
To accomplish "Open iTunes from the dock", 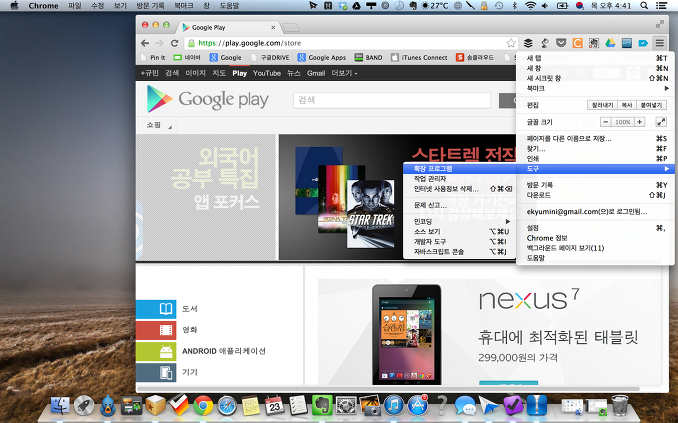I will pos(393,406).
